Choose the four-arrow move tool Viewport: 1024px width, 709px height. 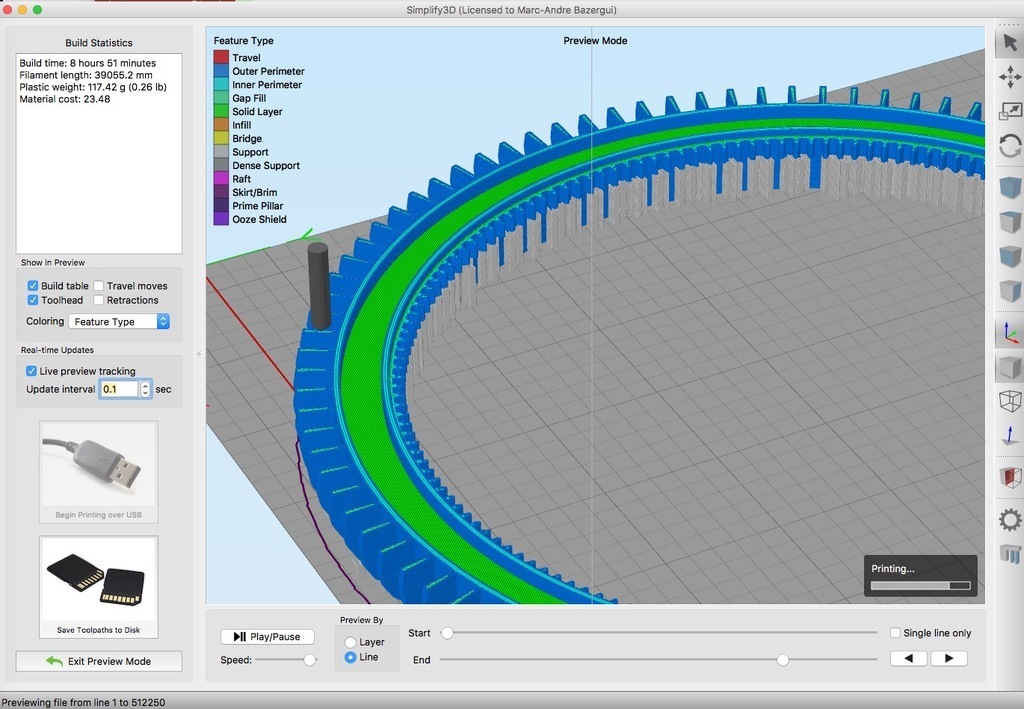pyautogui.click(x=1010, y=77)
